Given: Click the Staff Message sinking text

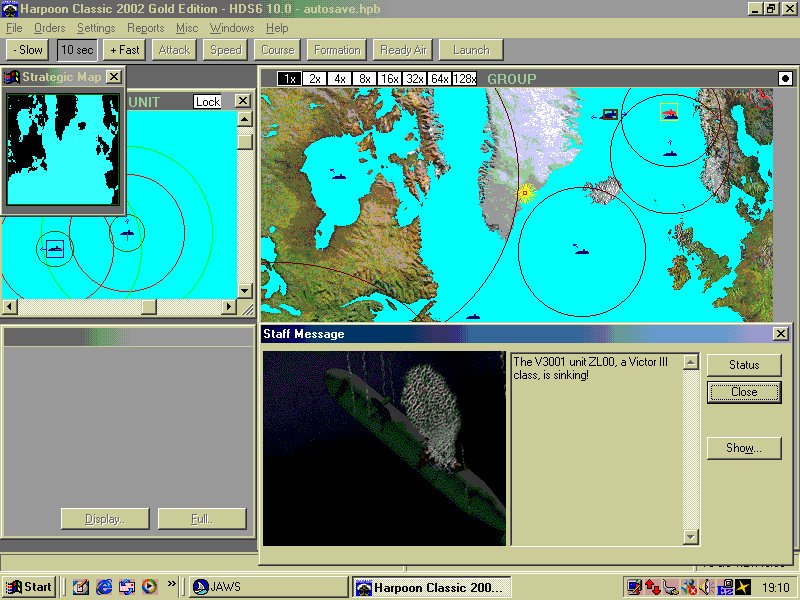Looking at the screenshot, I should [x=590, y=368].
